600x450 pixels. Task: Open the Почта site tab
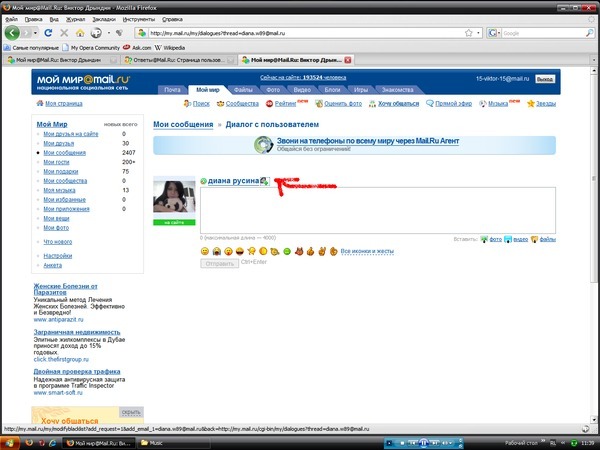[x=172, y=90]
